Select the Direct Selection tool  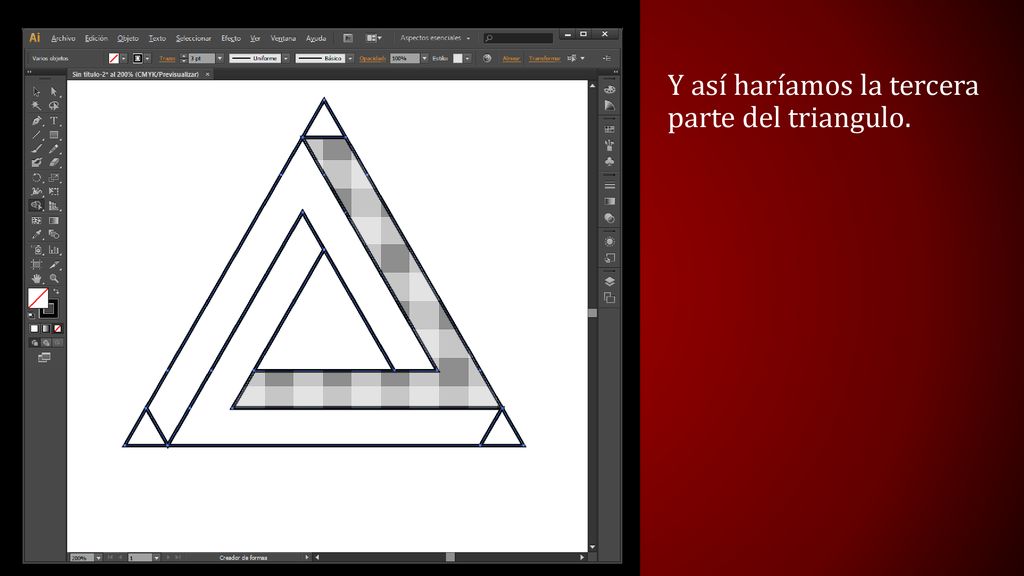[x=54, y=92]
